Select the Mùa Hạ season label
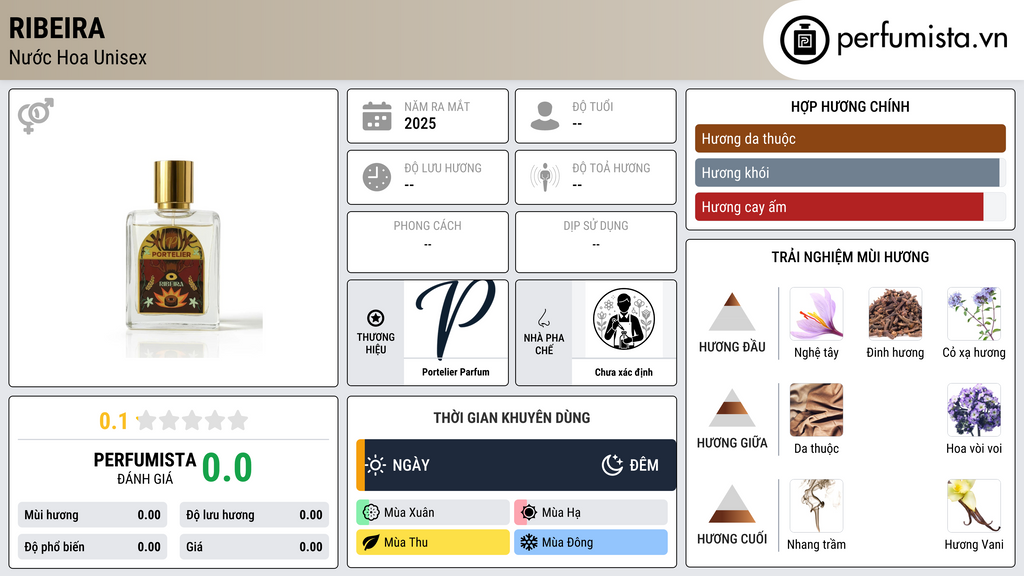Screen dimensions: 1024x576 [x=561, y=513]
